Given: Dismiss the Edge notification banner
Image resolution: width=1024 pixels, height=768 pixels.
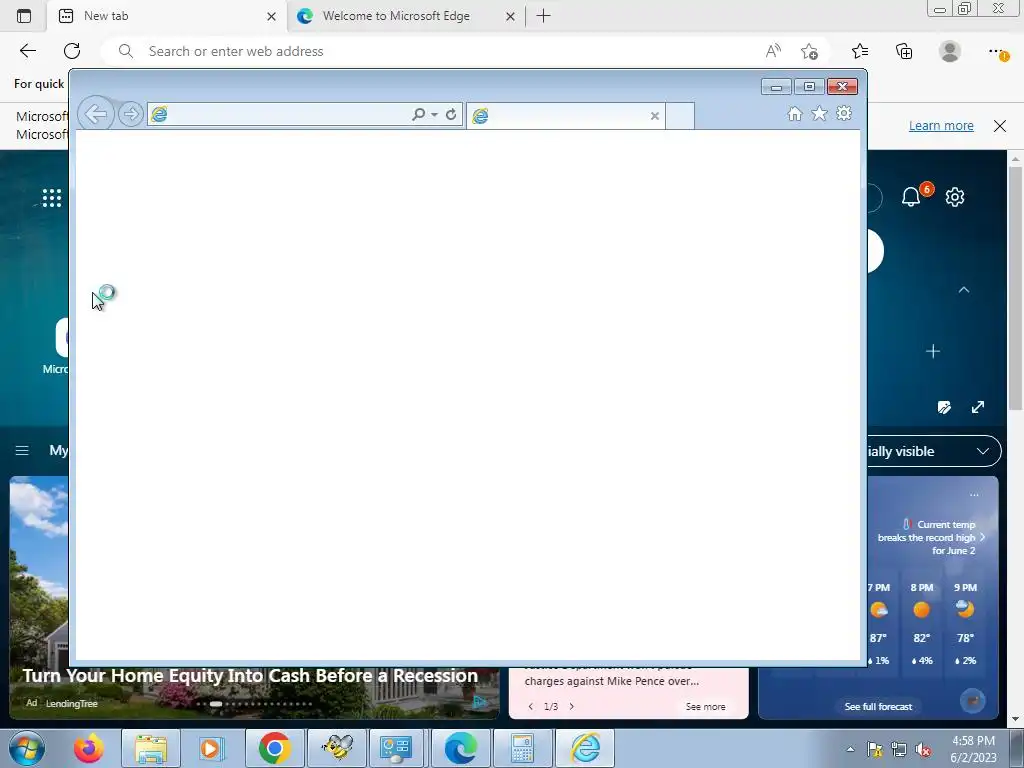Looking at the screenshot, I should [1000, 125].
